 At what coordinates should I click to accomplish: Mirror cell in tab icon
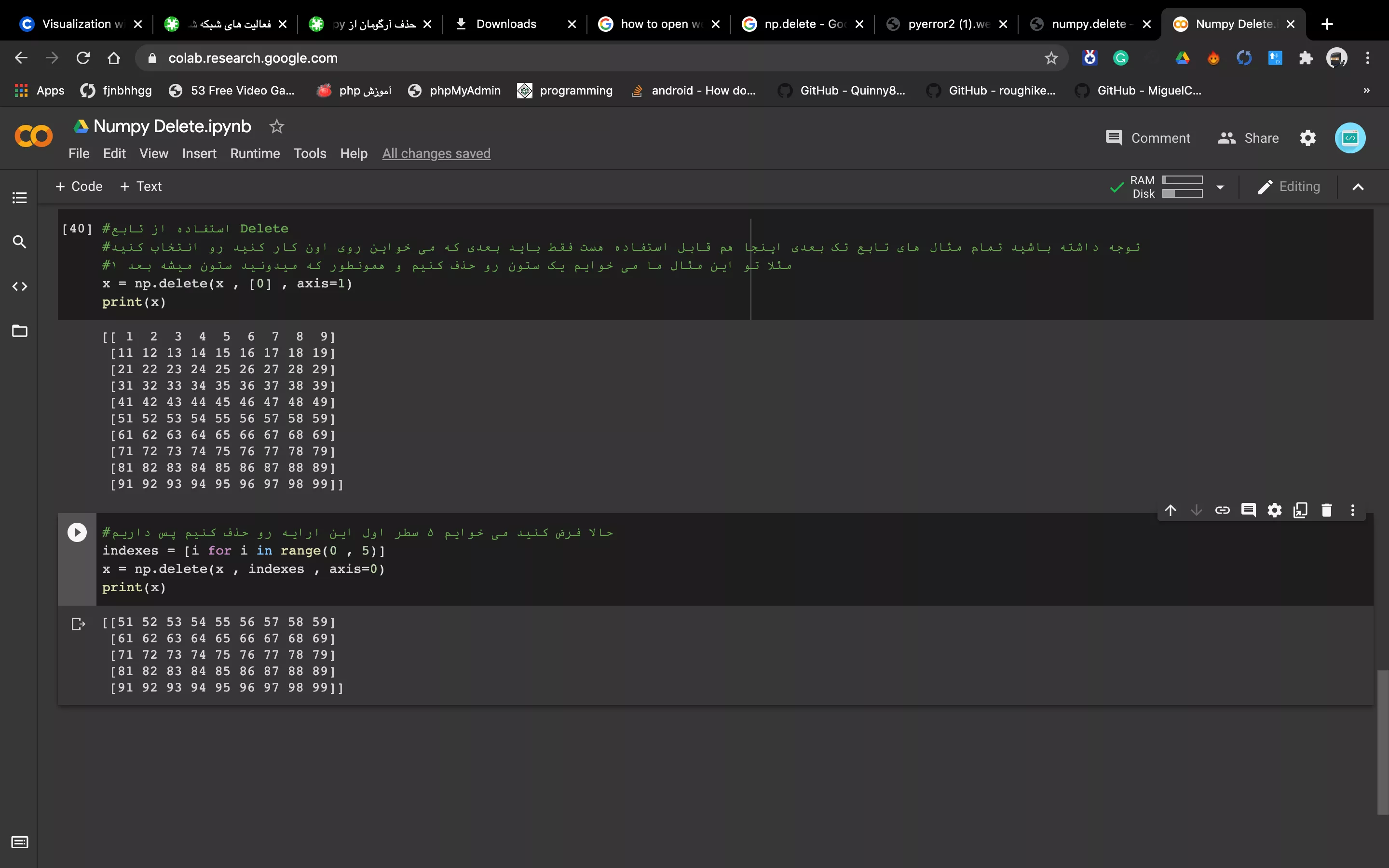(x=1301, y=510)
